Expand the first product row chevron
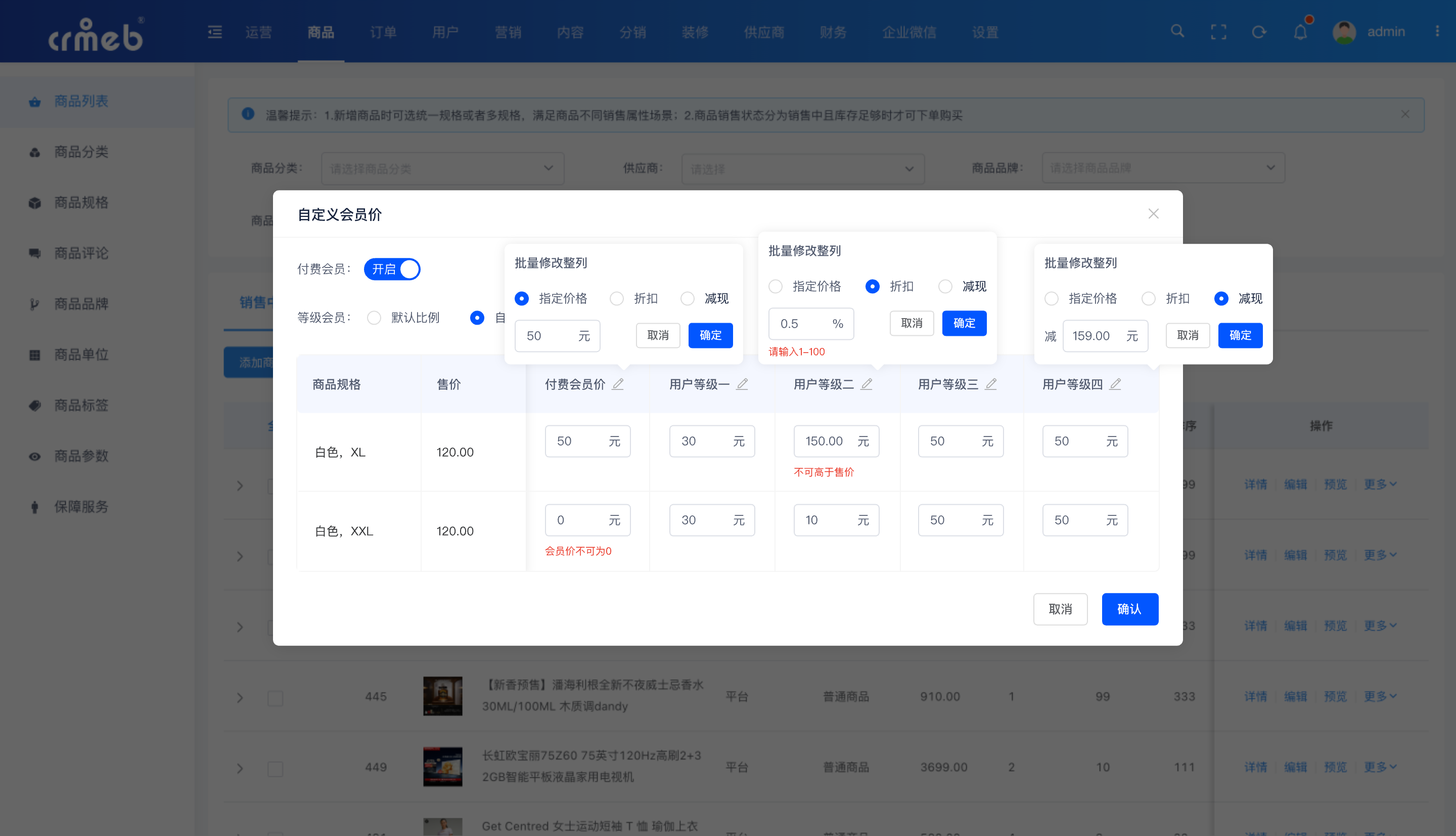1456x836 pixels. (241, 486)
